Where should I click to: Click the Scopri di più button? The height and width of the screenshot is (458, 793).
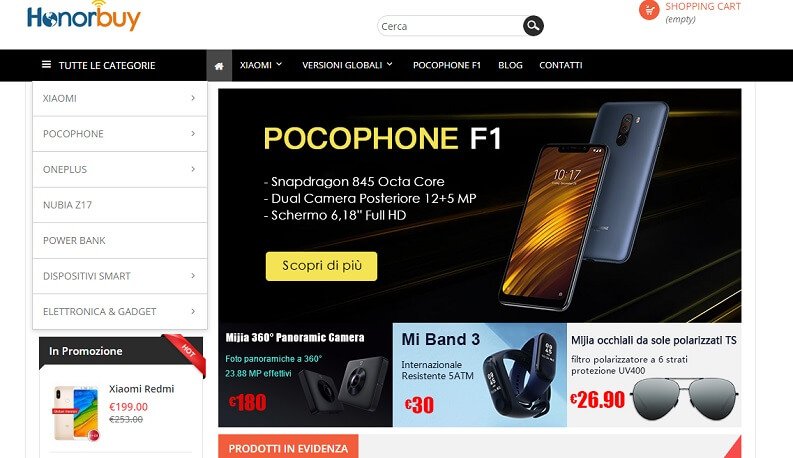coord(322,266)
